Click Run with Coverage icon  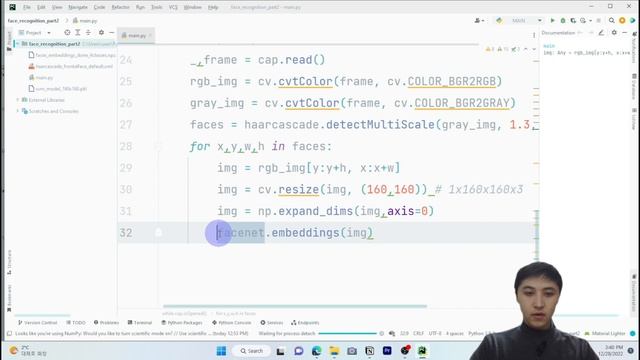573,20
